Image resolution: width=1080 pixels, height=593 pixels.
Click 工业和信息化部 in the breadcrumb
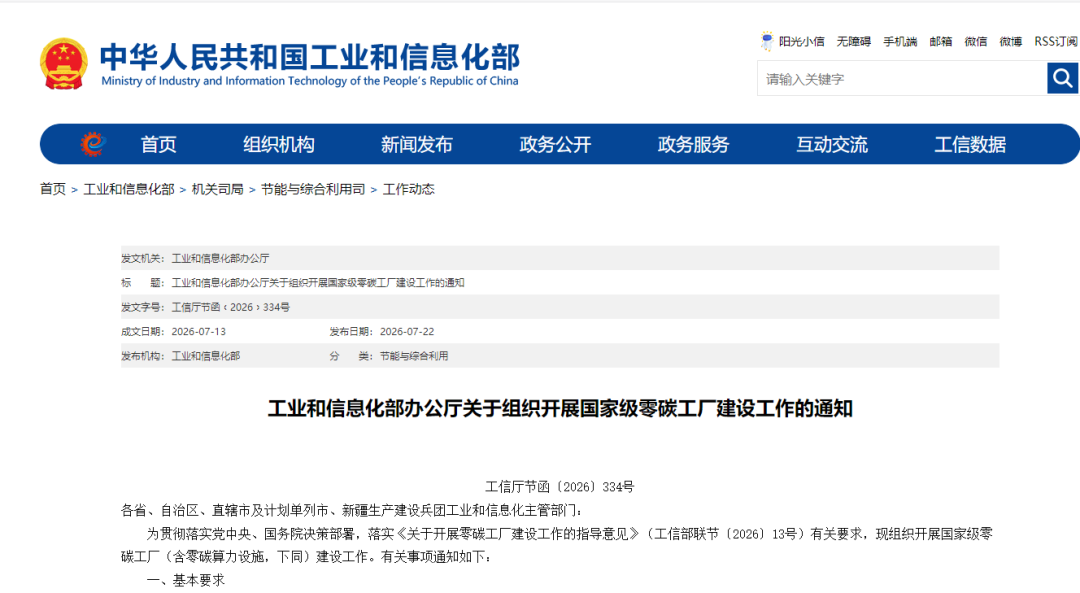(x=129, y=189)
